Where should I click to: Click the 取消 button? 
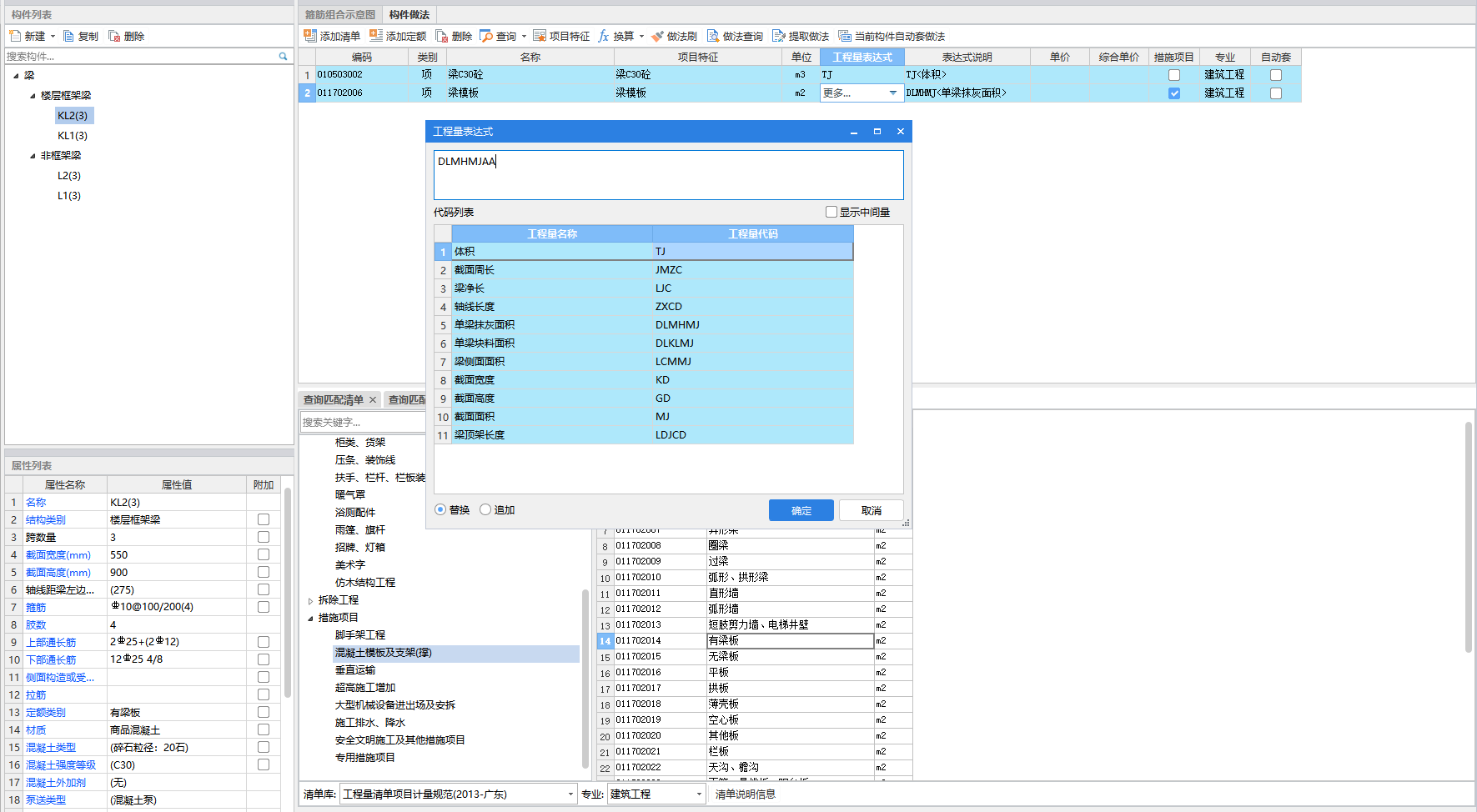(x=872, y=510)
